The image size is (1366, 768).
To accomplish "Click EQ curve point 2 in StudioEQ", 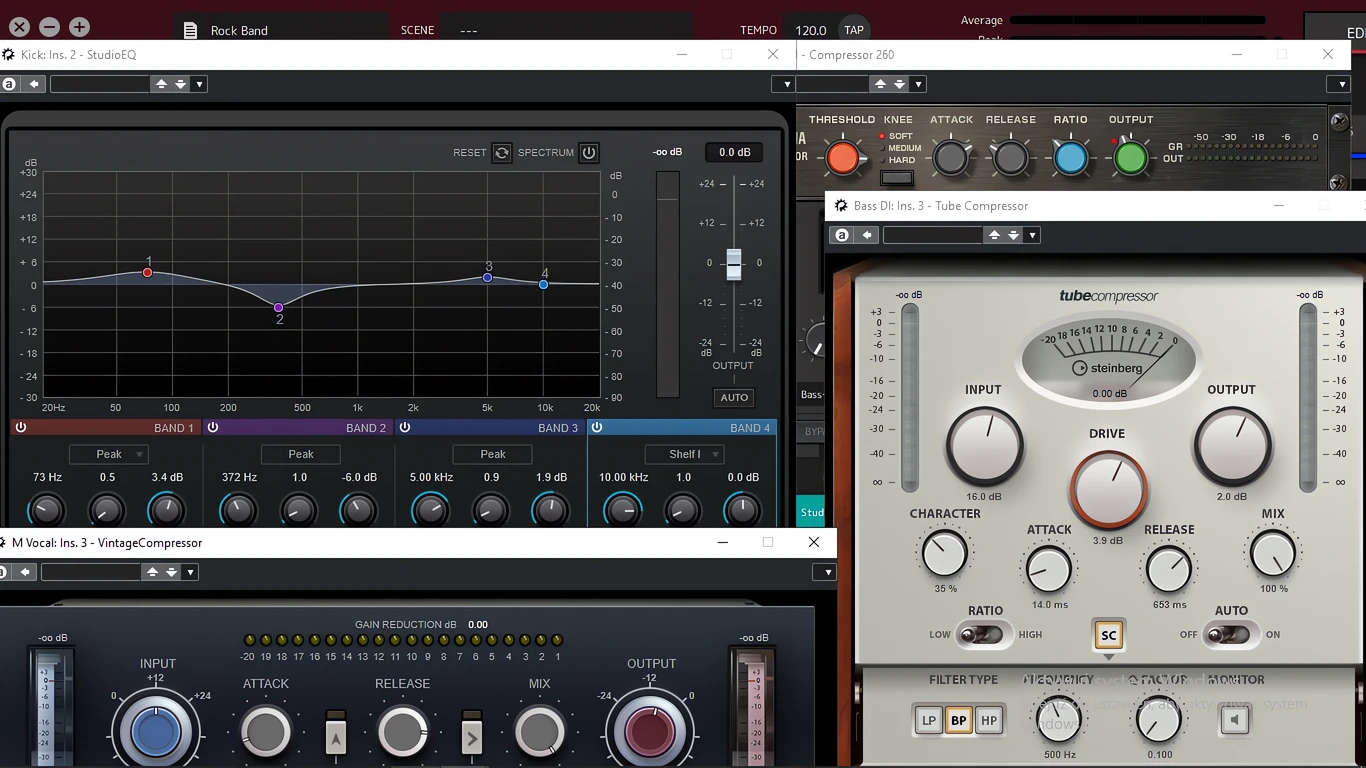I will coord(279,308).
